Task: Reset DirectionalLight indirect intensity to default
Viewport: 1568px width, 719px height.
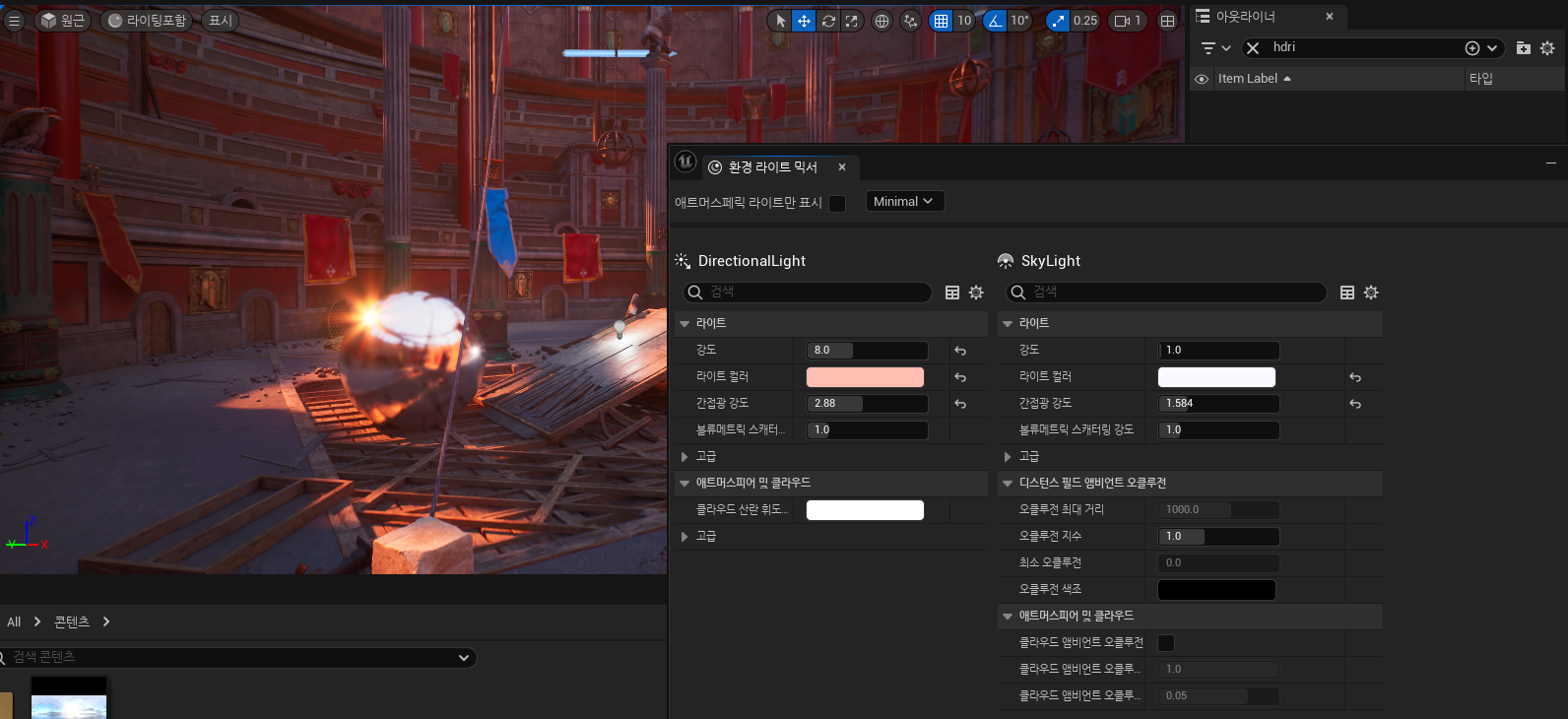Action: [x=960, y=404]
